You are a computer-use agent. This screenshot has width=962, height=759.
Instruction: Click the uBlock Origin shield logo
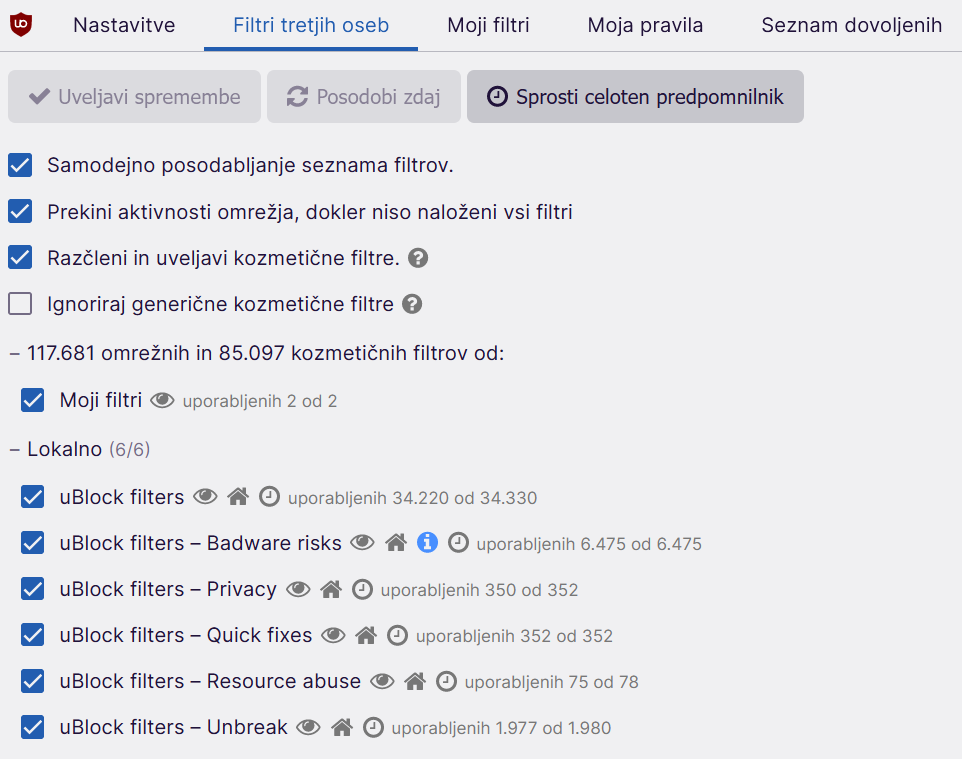click(21, 25)
